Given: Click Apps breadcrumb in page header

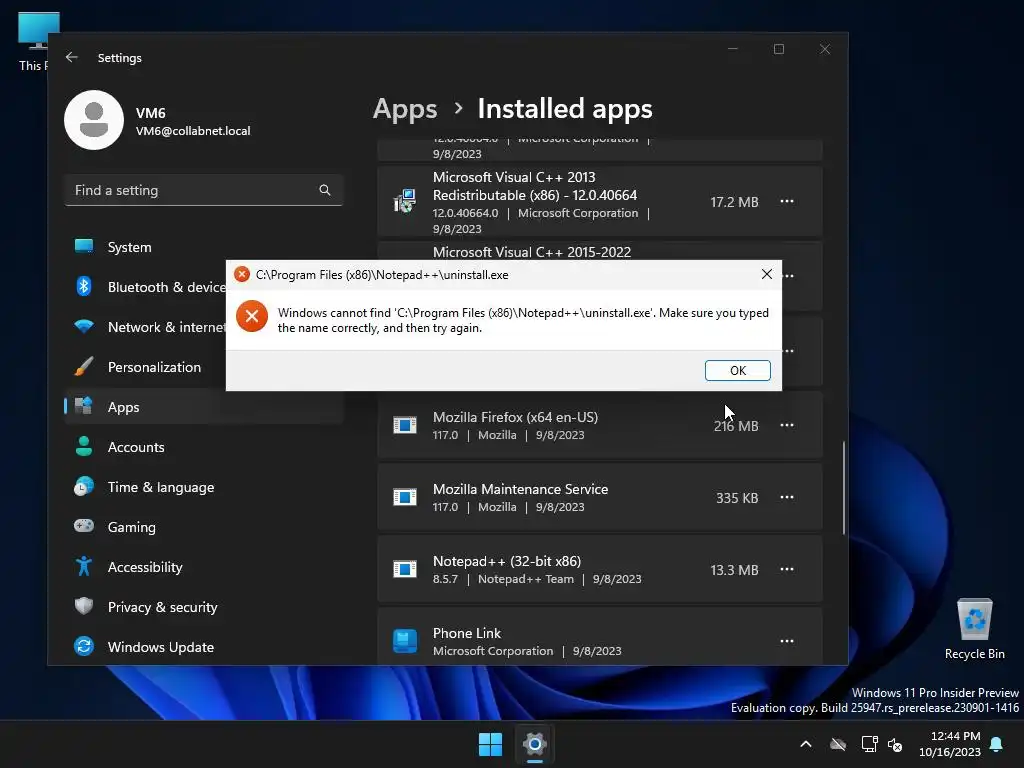Looking at the screenshot, I should [405, 108].
